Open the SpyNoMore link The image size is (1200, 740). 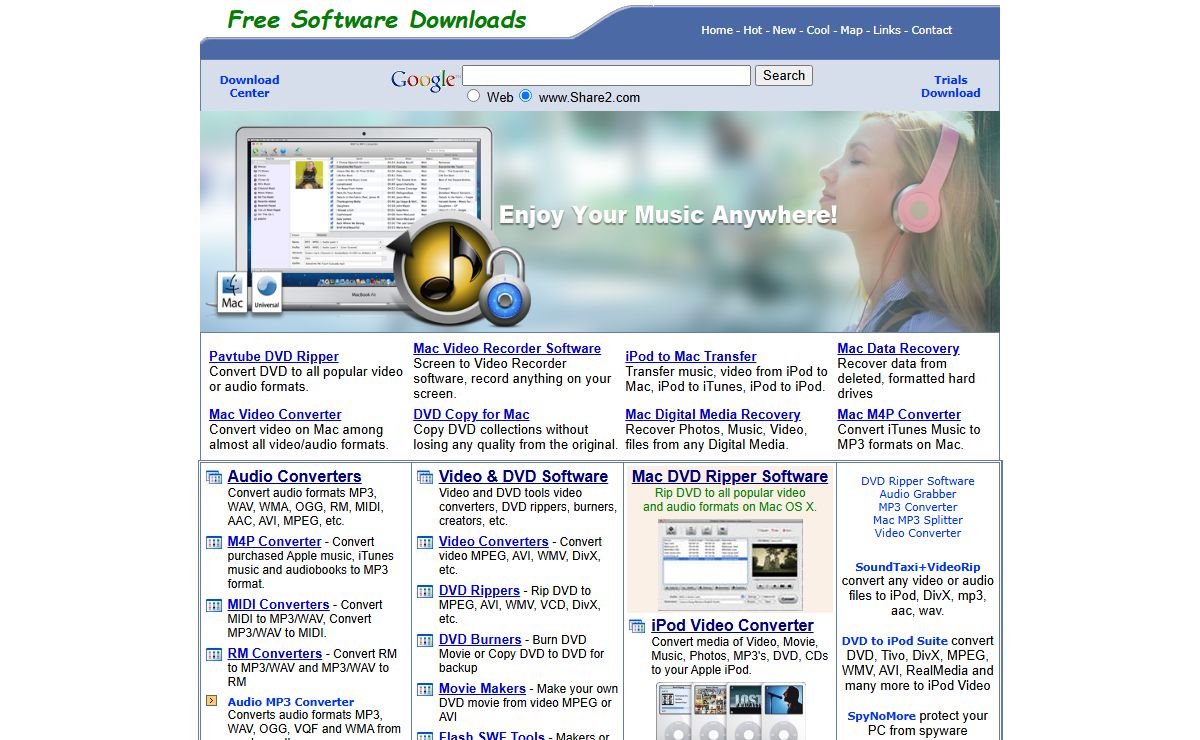pyautogui.click(x=881, y=716)
